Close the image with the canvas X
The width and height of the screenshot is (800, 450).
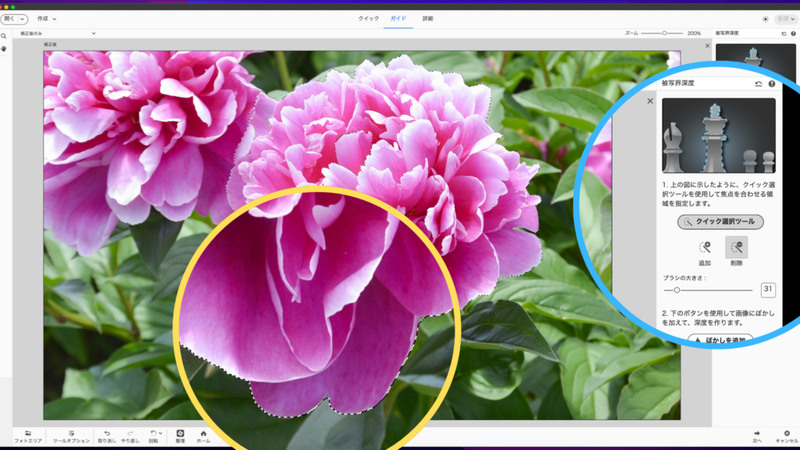707,46
